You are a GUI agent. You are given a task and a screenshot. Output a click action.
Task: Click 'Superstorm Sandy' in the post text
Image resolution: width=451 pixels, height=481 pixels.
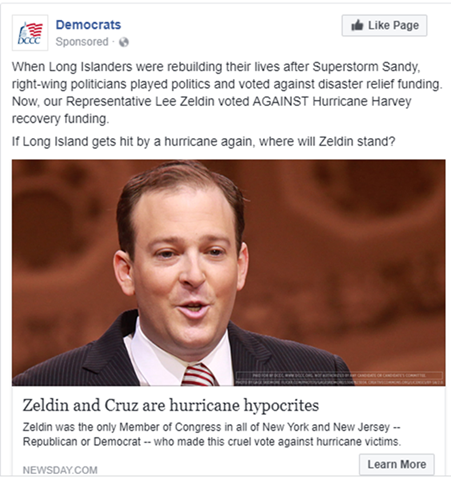[x=366, y=67]
